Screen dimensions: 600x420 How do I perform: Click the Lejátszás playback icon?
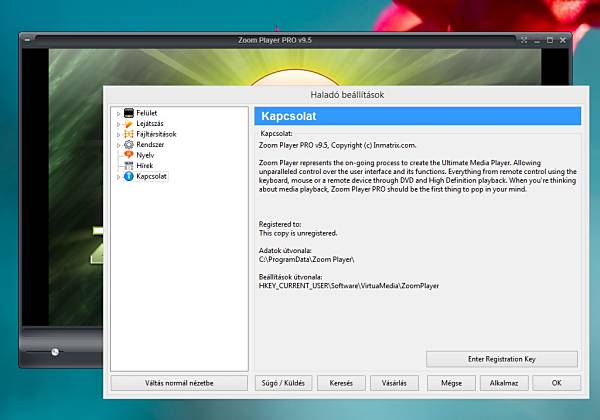pyautogui.click(x=129, y=123)
